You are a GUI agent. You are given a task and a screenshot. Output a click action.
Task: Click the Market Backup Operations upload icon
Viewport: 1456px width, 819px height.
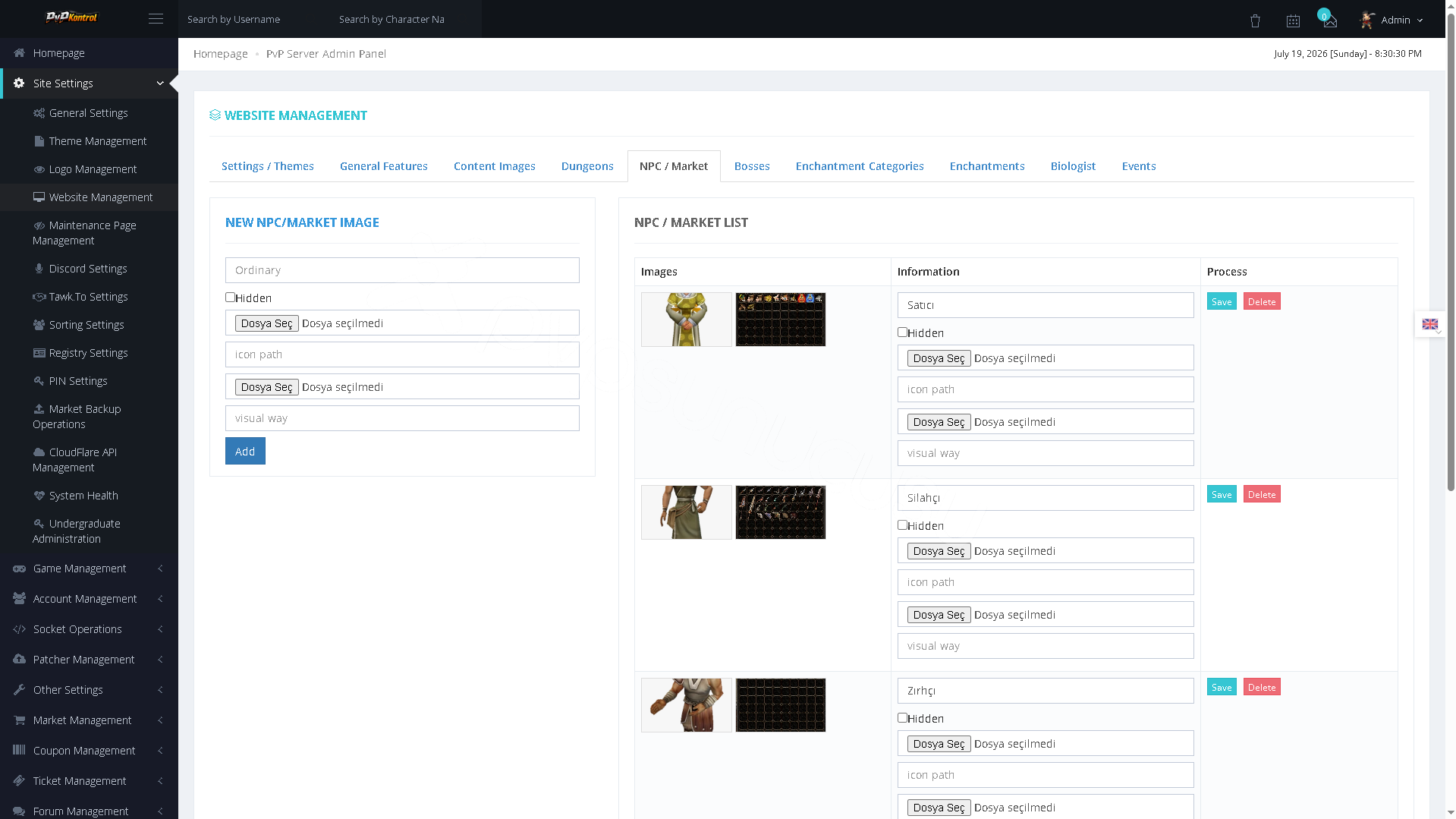(x=39, y=409)
